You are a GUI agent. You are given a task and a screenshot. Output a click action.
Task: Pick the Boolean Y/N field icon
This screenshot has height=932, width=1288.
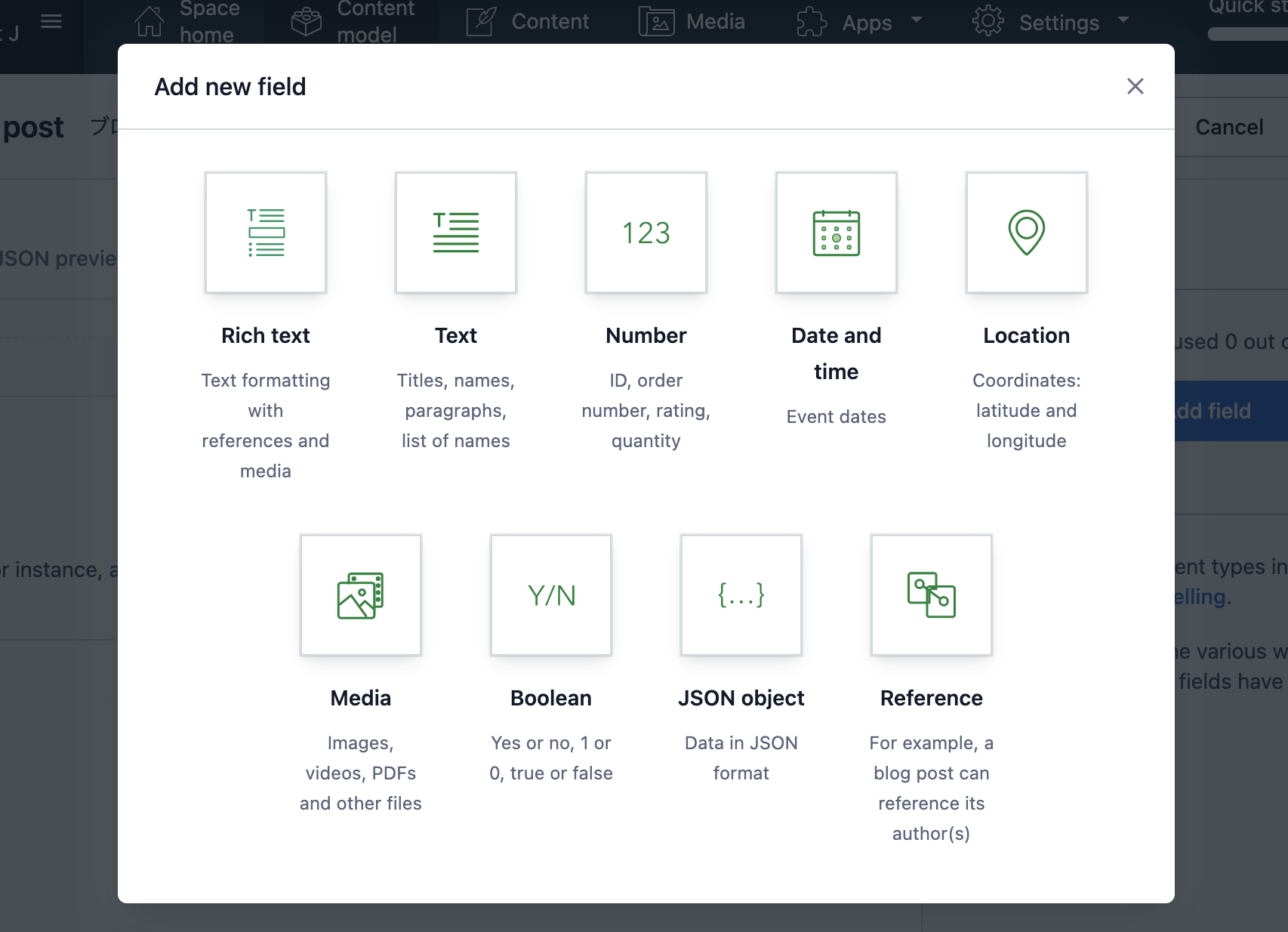tap(551, 595)
